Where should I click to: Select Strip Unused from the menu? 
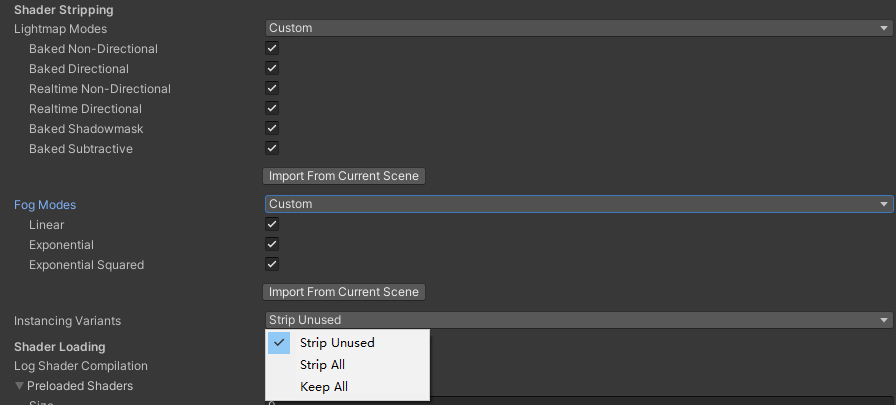(337, 343)
